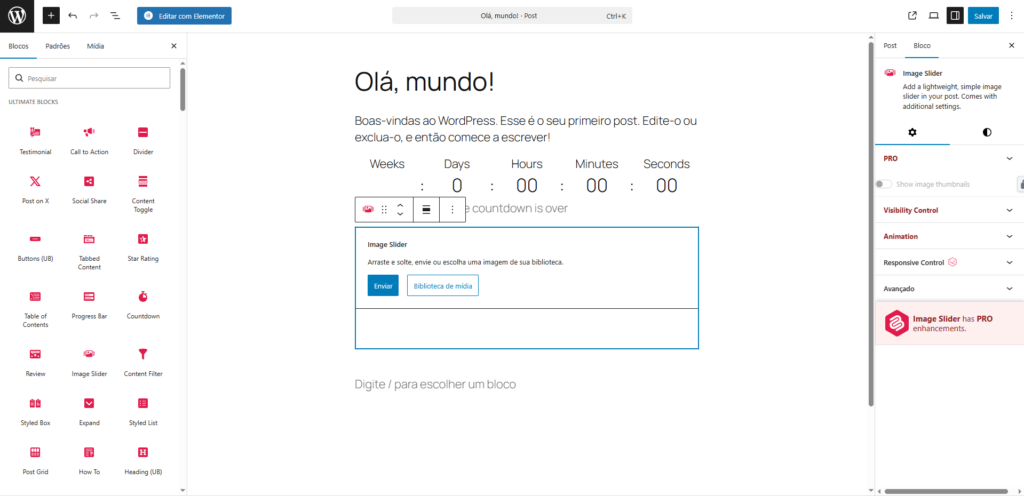Switch to the Post sidebar tab

889,46
